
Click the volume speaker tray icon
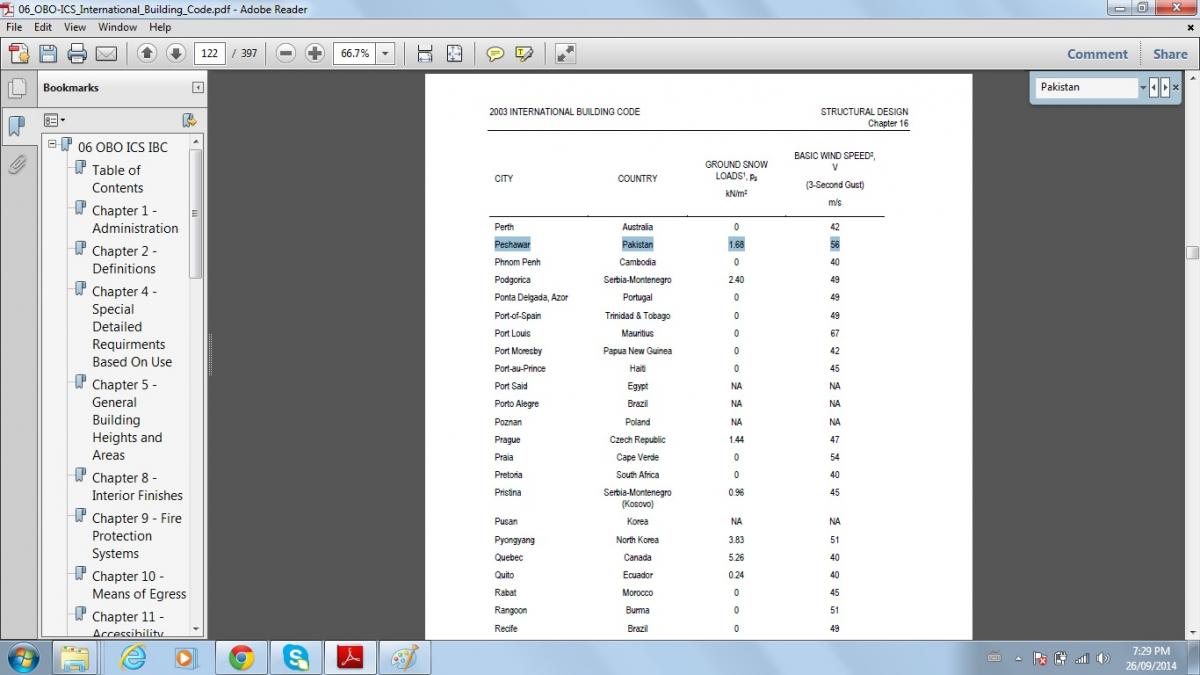click(1102, 658)
